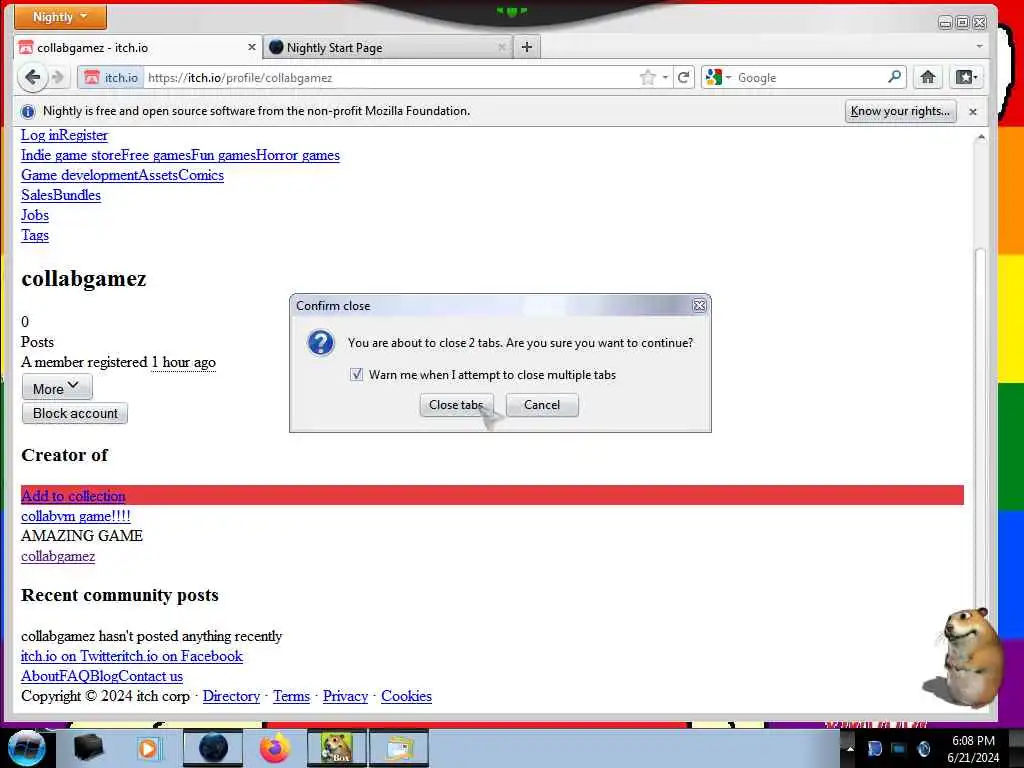1024x768 pixels.
Task: Uncheck Warn me when closing multiple tabs
Action: [x=356, y=374]
